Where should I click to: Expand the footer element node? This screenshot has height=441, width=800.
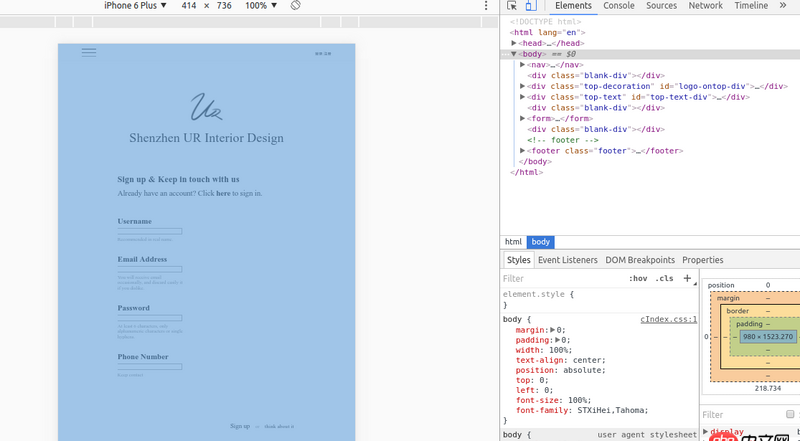click(x=523, y=151)
